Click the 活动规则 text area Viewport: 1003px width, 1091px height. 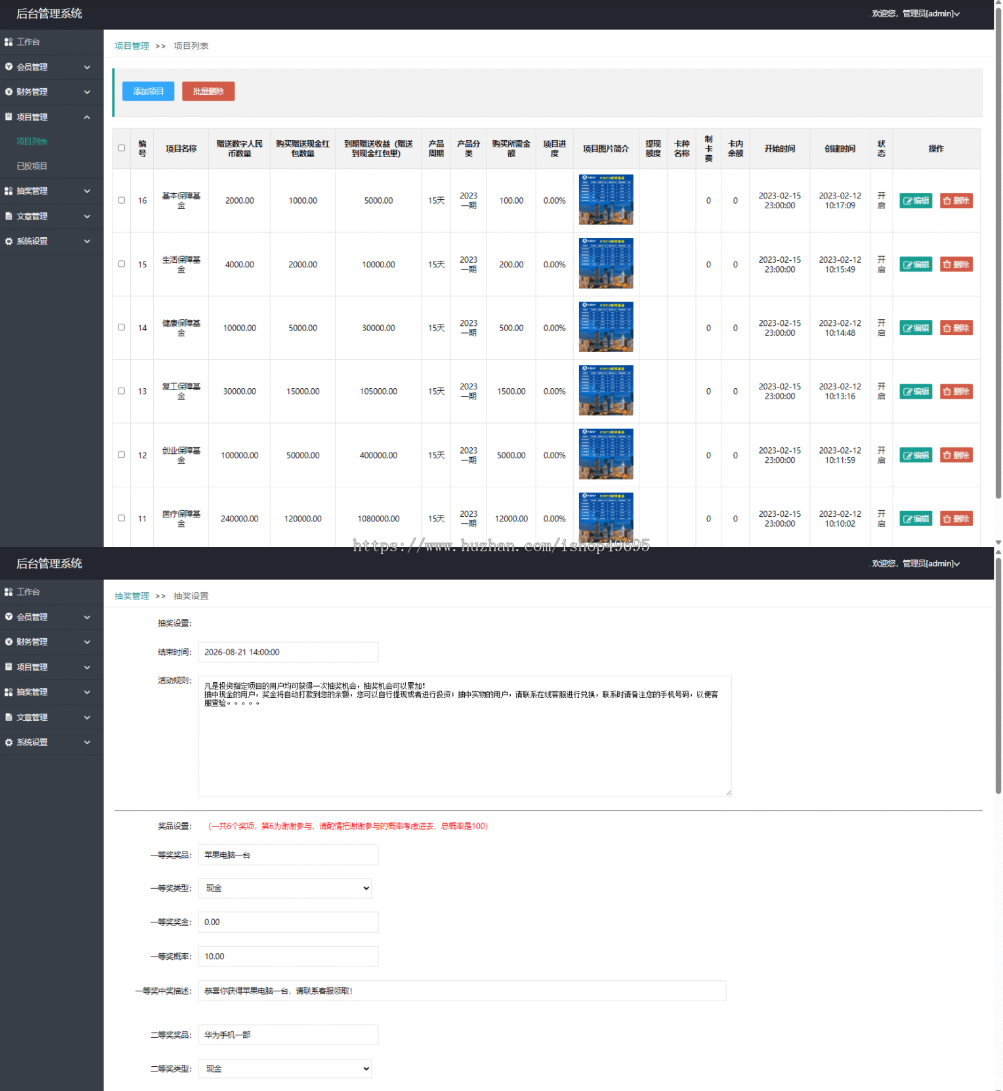[465, 735]
